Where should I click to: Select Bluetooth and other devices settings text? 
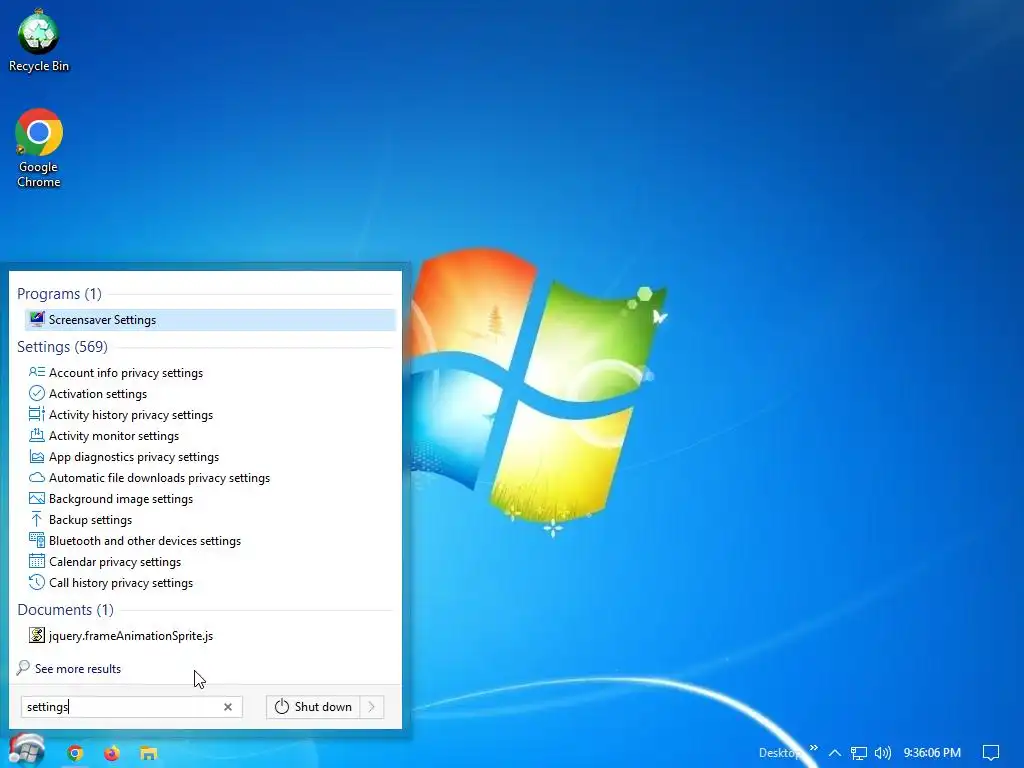pyautogui.click(x=145, y=541)
